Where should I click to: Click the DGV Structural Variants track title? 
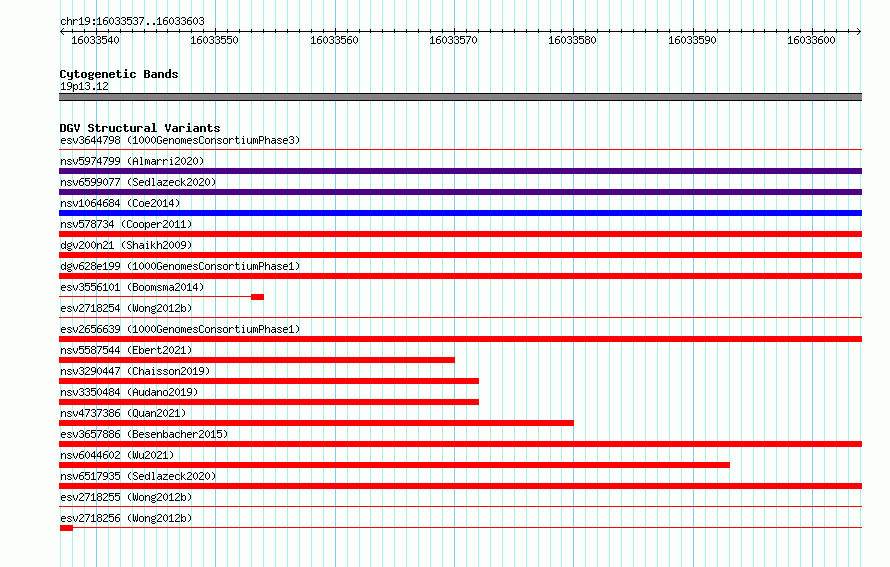tap(140, 128)
